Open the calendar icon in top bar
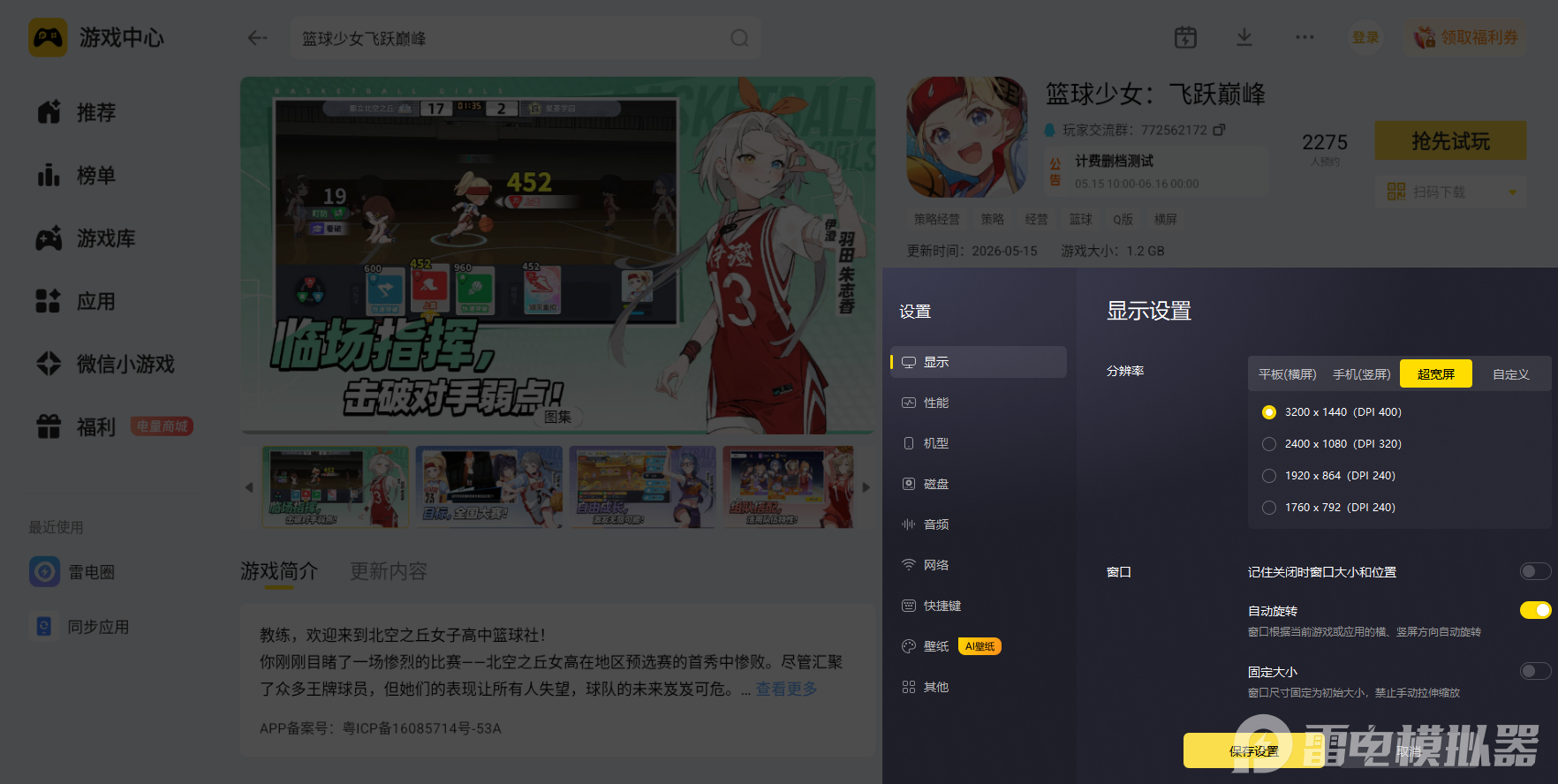 1185,37
